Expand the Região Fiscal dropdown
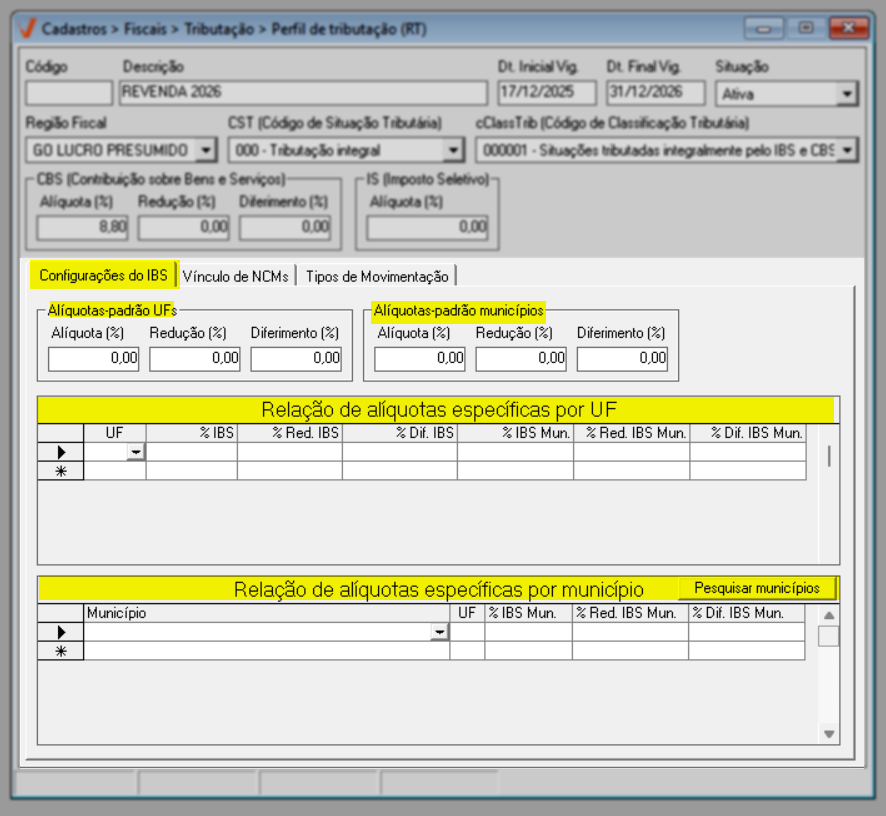Image resolution: width=886 pixels, height=816 pixels. click(205, 150)
